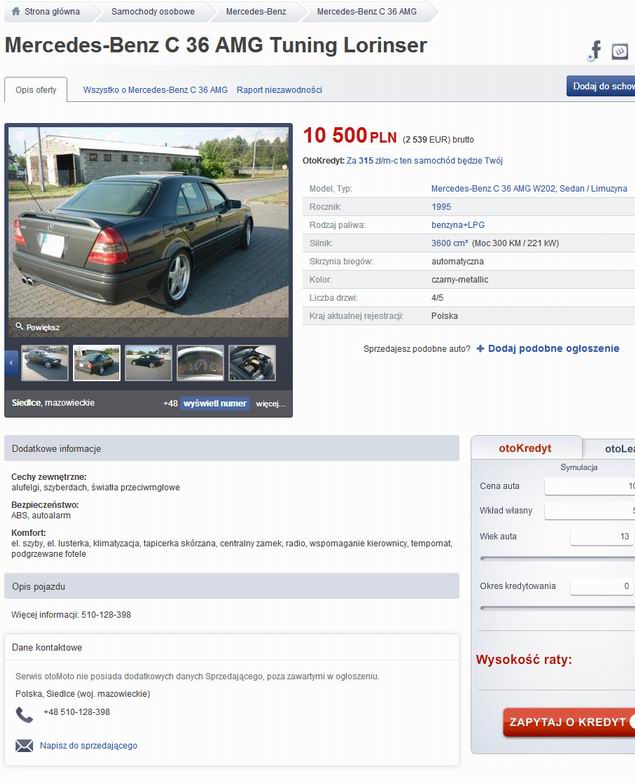Share listing on Facebook icon
Screen dimensions: 635x783
tap(594, 50)
